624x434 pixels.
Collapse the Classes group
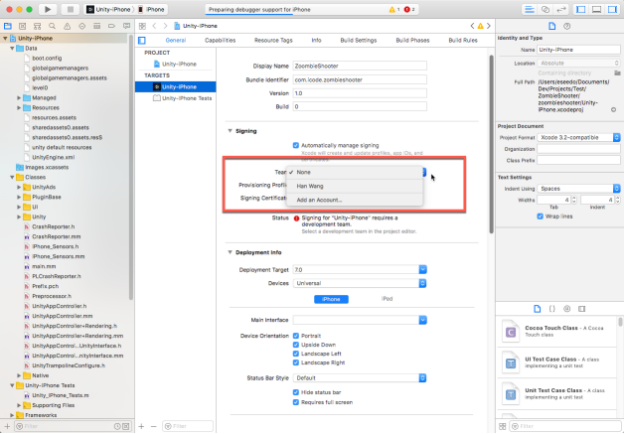(x=12, y=177)
